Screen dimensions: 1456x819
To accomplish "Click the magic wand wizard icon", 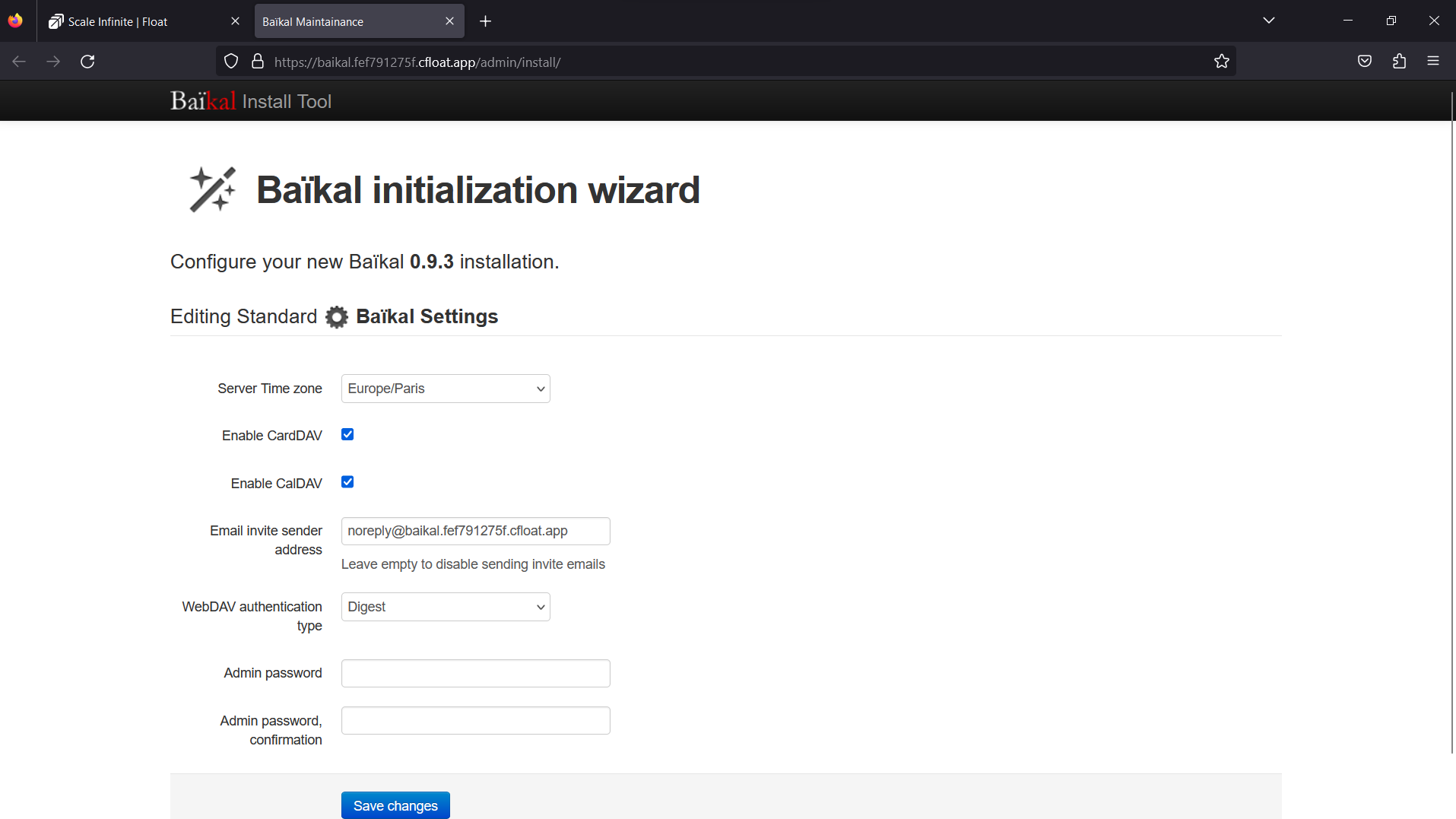I will click(212, 189).
